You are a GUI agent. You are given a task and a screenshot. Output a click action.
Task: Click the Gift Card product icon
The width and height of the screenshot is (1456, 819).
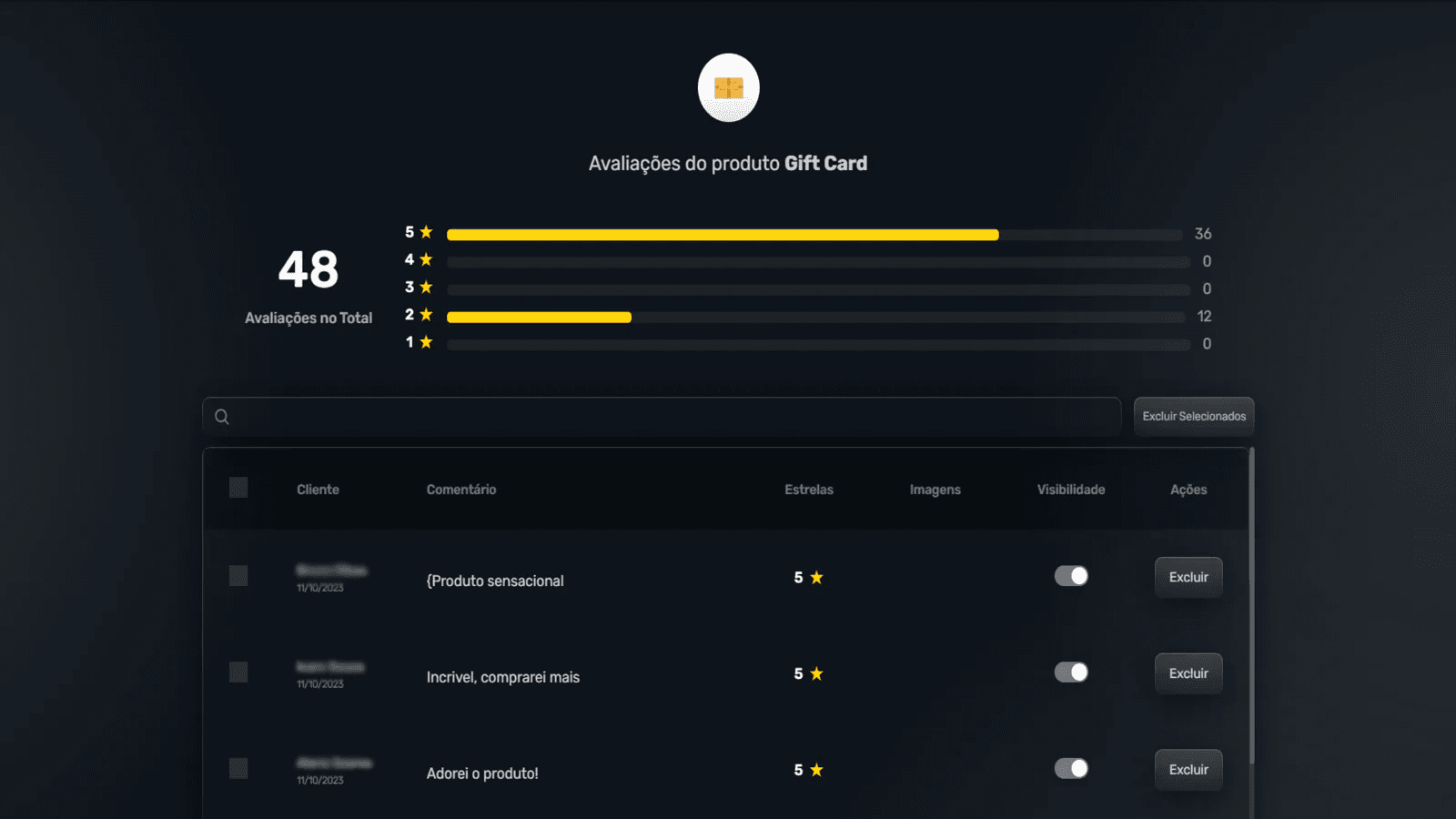[727, 86]
